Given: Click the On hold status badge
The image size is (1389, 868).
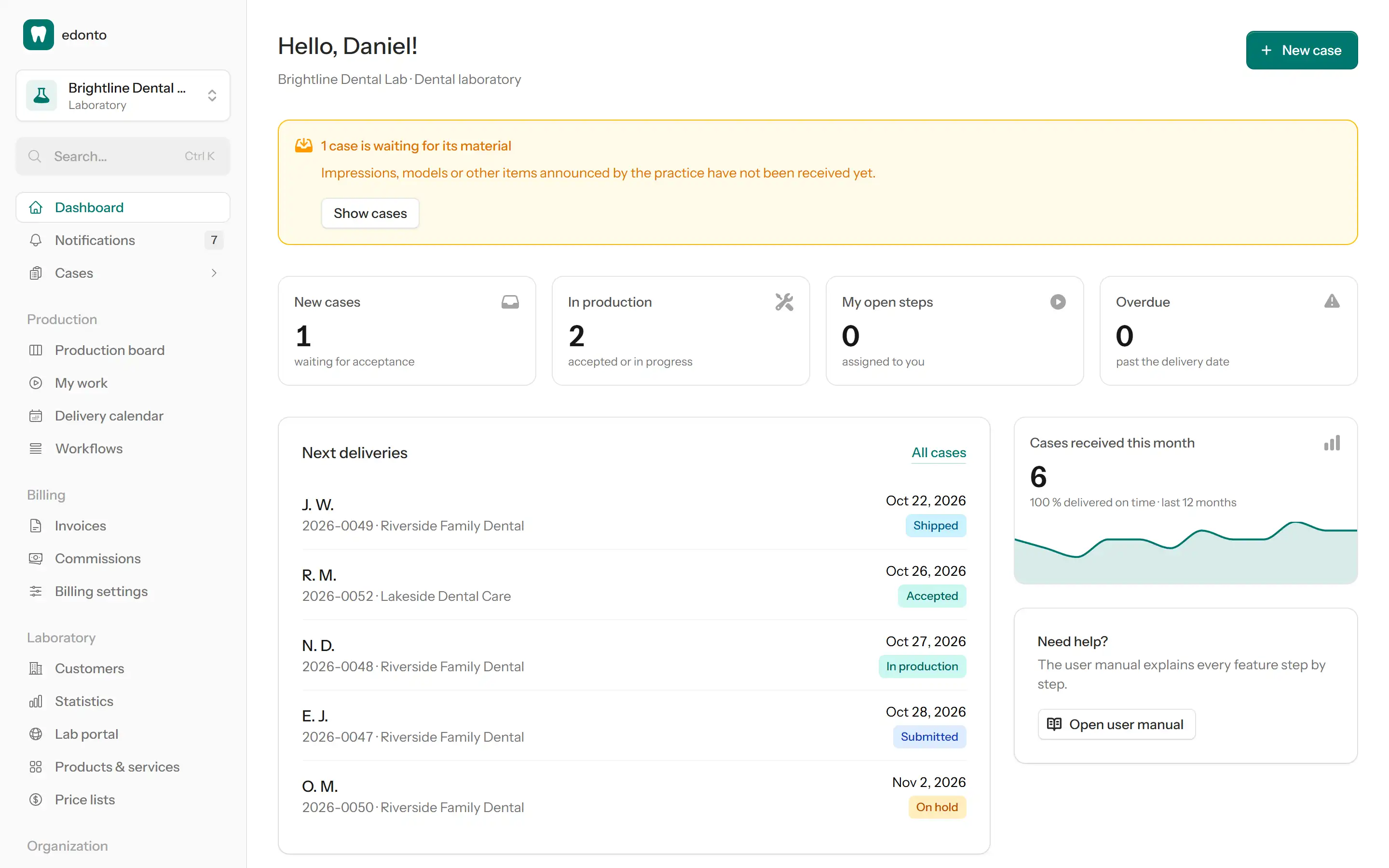Looking at the screenshot, I should (x=937, y=807).
